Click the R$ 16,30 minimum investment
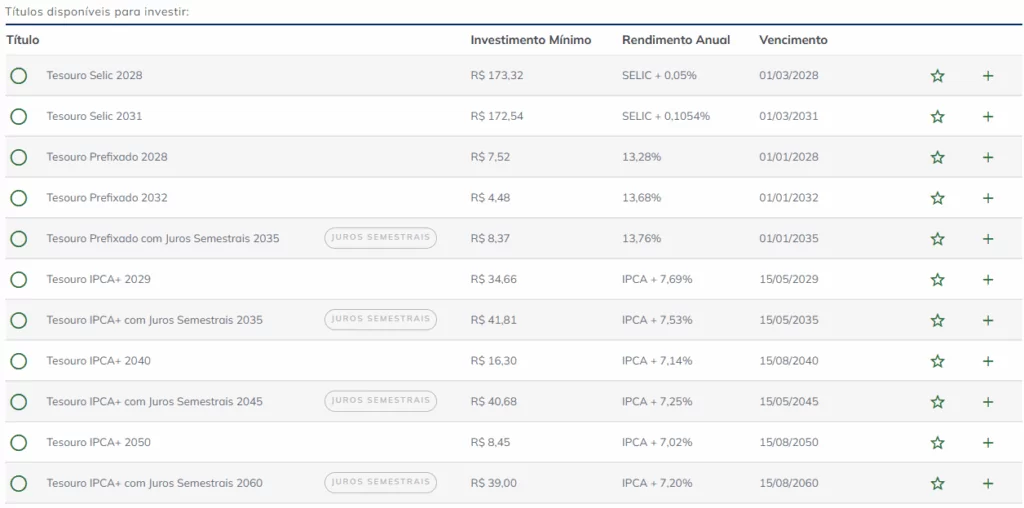 pos(494,361)
